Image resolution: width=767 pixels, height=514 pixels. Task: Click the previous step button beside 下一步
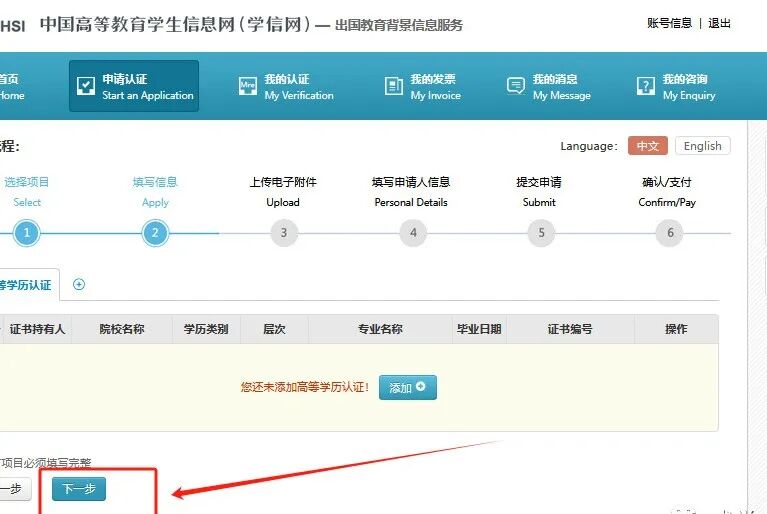[x=15, y=489]
